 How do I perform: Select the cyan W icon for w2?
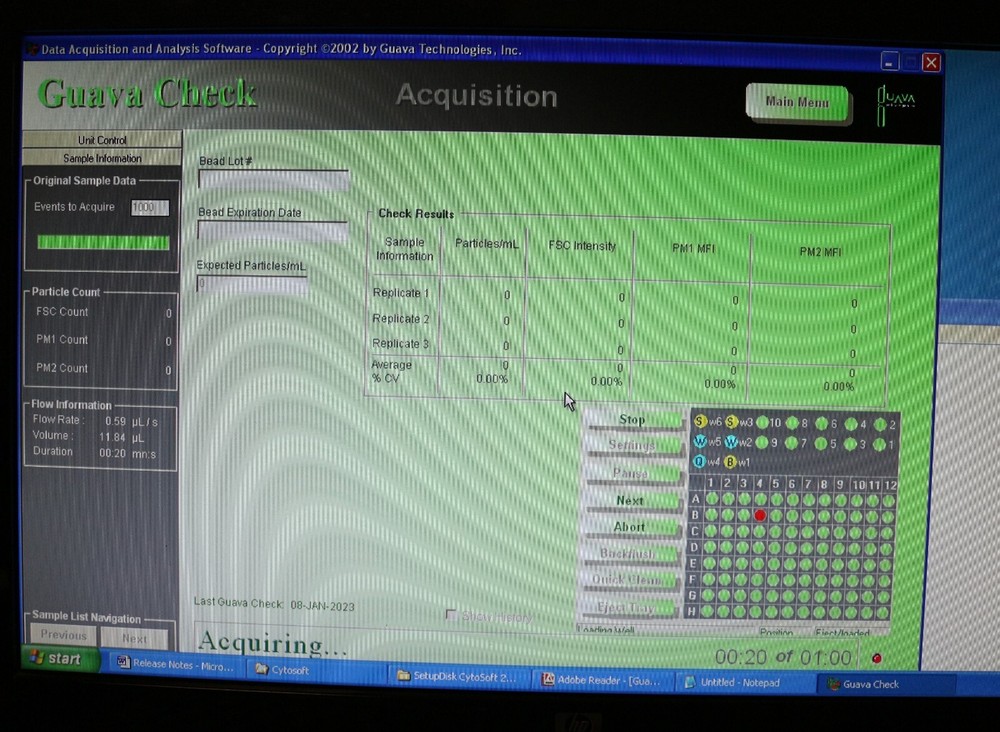tap(731, 442)
